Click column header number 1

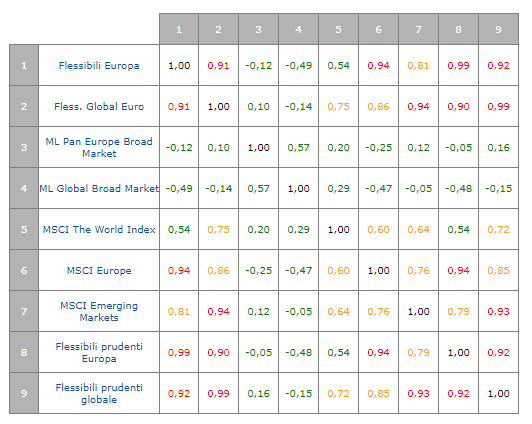[x=179, y=30]
